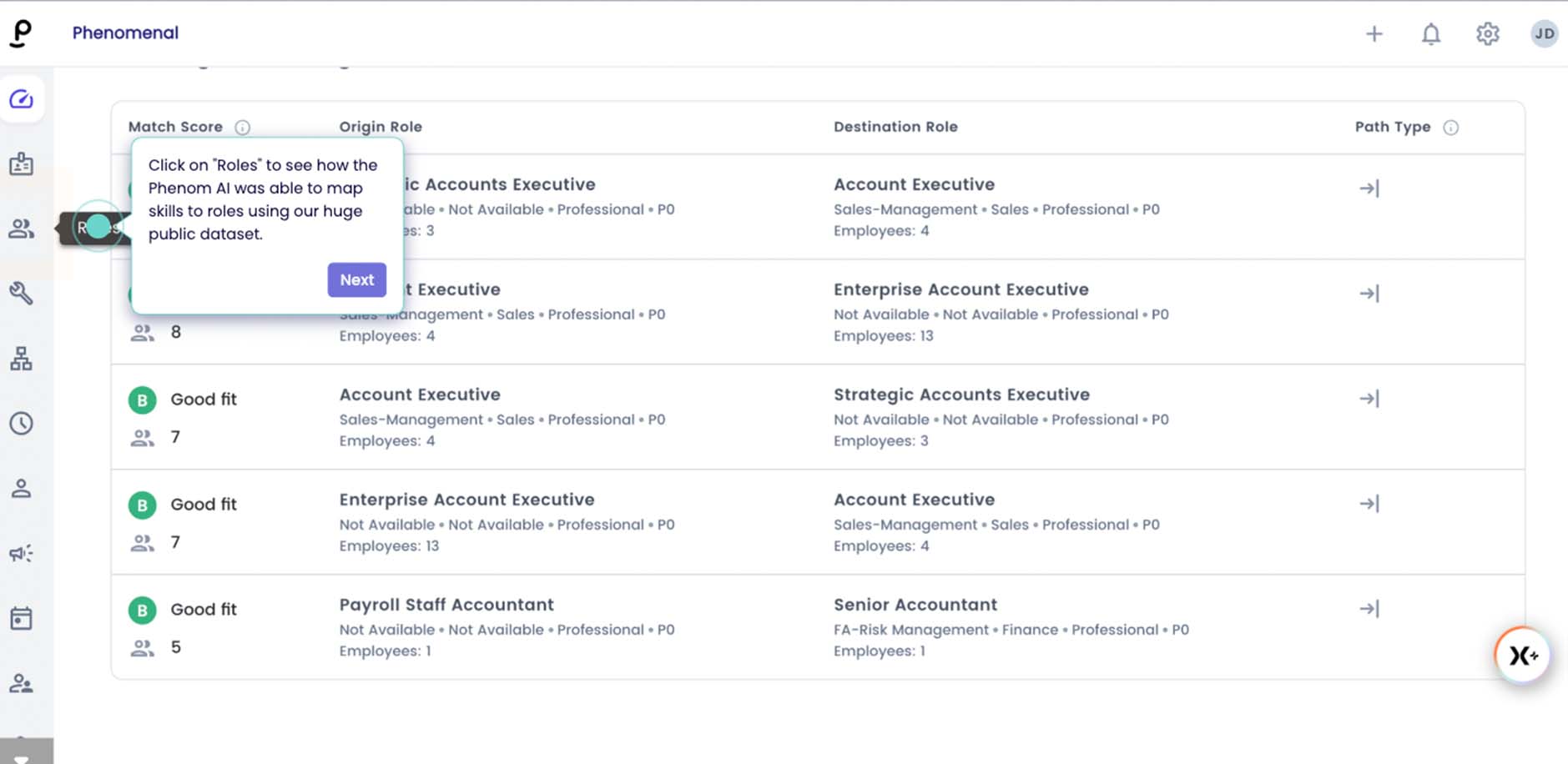
Task: Show Path Type info icon
Action: click(x=1451, y=128)
